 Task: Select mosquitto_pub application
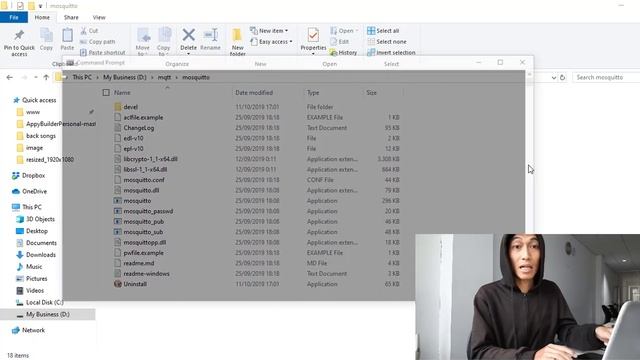pos(143,222)
